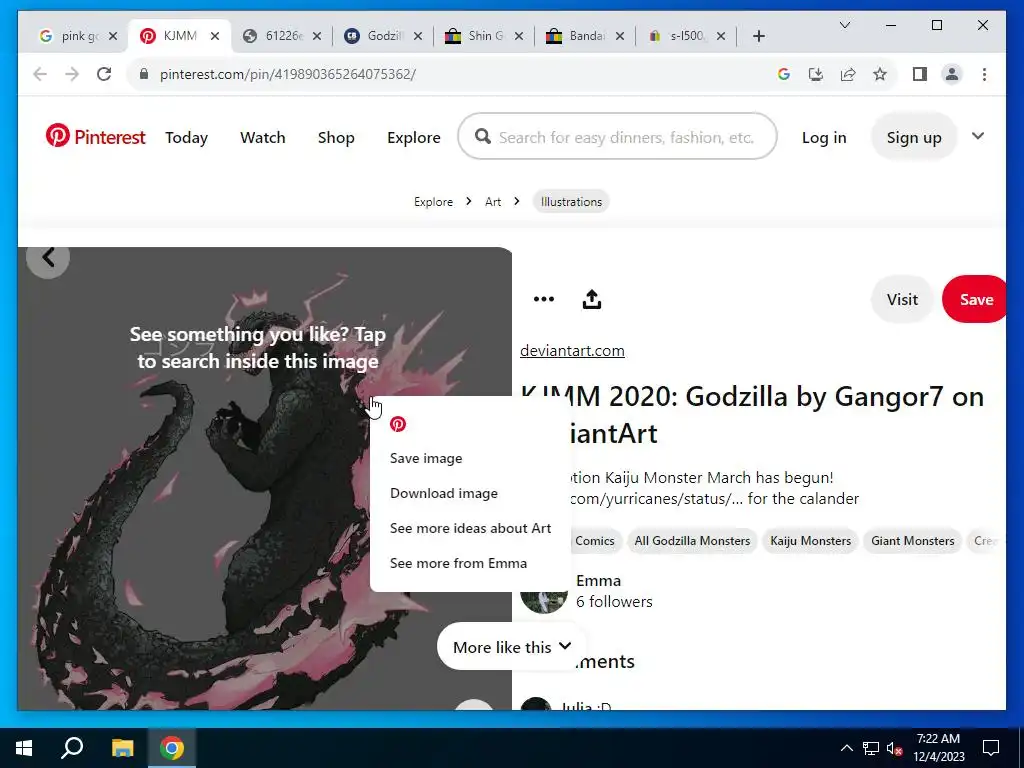Close the 'pink g' Google tab
The width and height of the screenshot is (1024, 768).
(113, 36)
